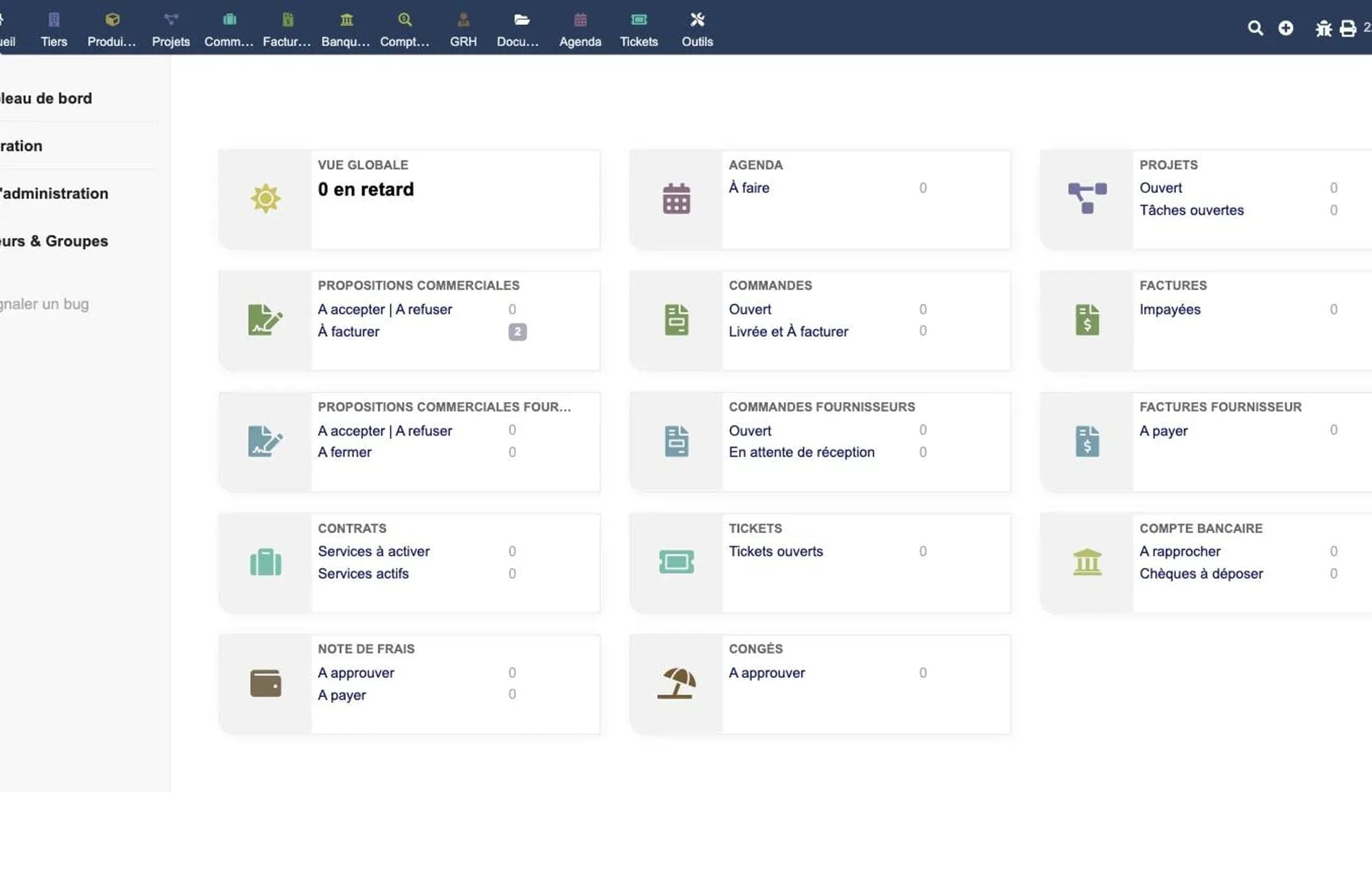
Task: Open the Commerce menu in top bar
Action: click(x=229, y=29)
